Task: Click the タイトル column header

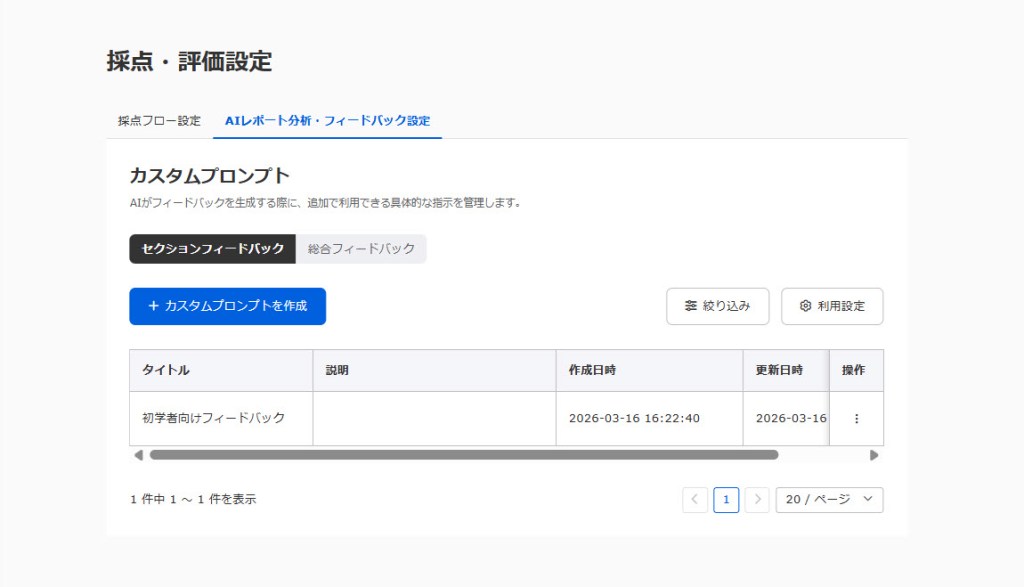Action: [x=166, y=370]
